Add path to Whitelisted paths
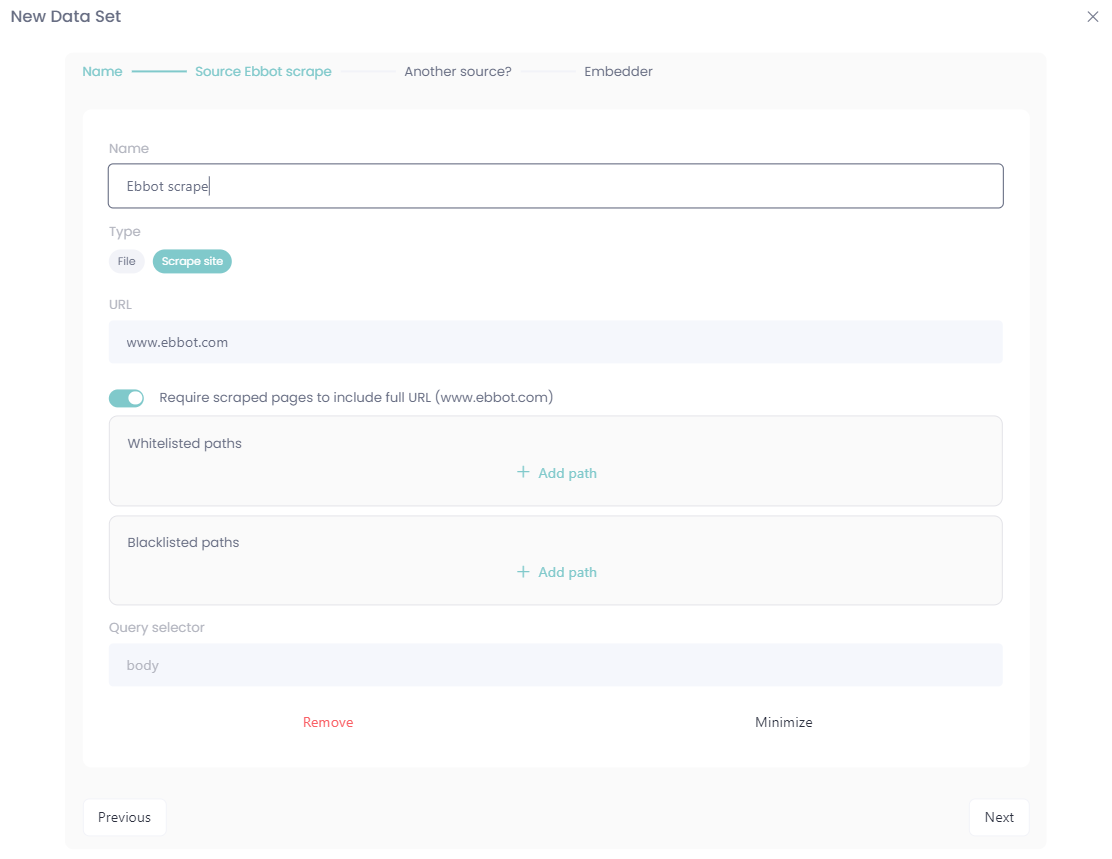Image resolution: width=1112 pixels, height=859 pixels. pyautogui.click(x=567, y=473)
